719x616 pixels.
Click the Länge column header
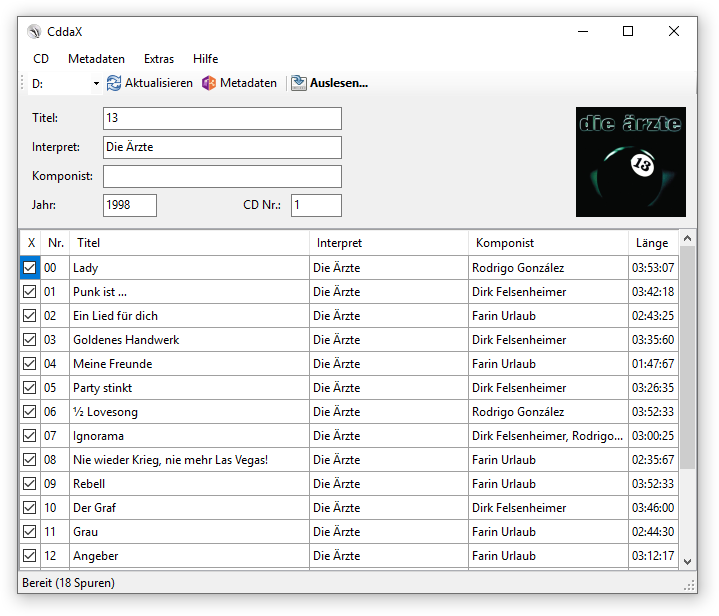click(652, 243)
